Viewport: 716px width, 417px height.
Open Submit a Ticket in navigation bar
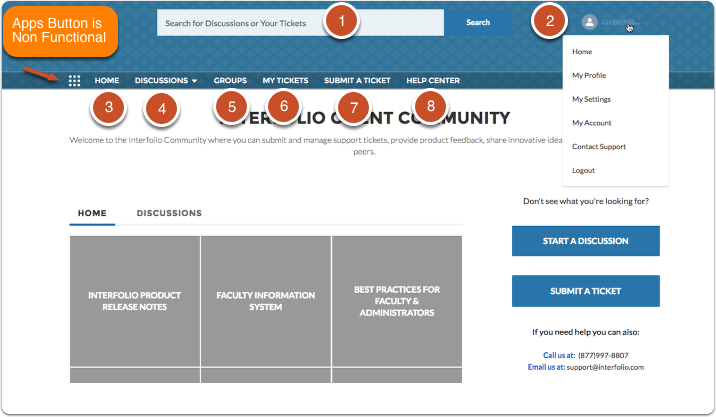tap(357, 80)
